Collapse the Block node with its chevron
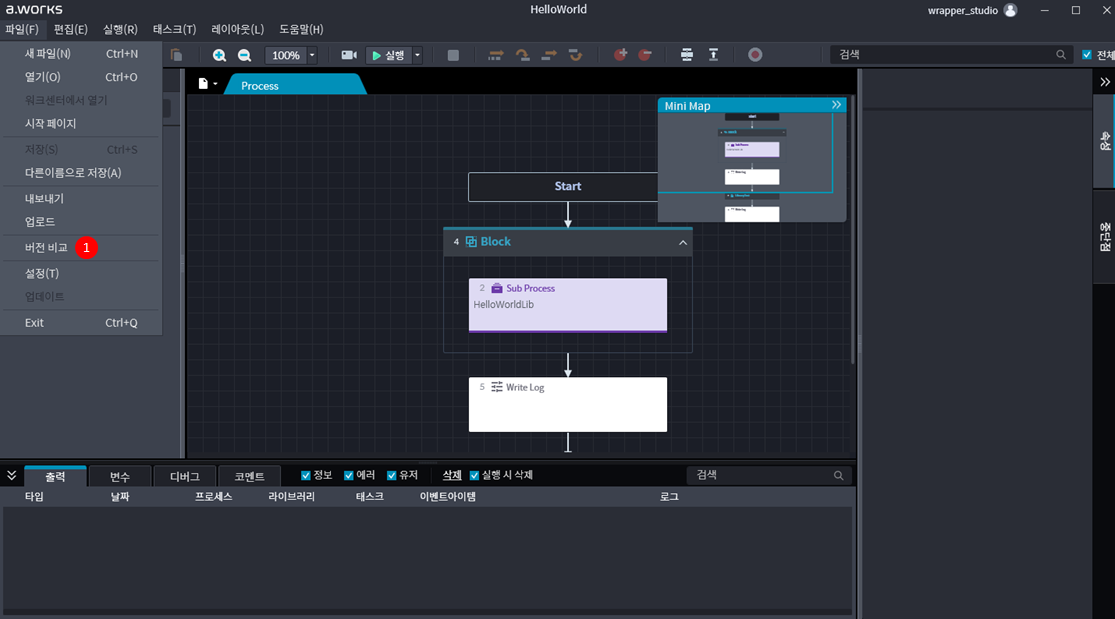Viewport: 1115px width, 619px height. (x=683, y=242)
